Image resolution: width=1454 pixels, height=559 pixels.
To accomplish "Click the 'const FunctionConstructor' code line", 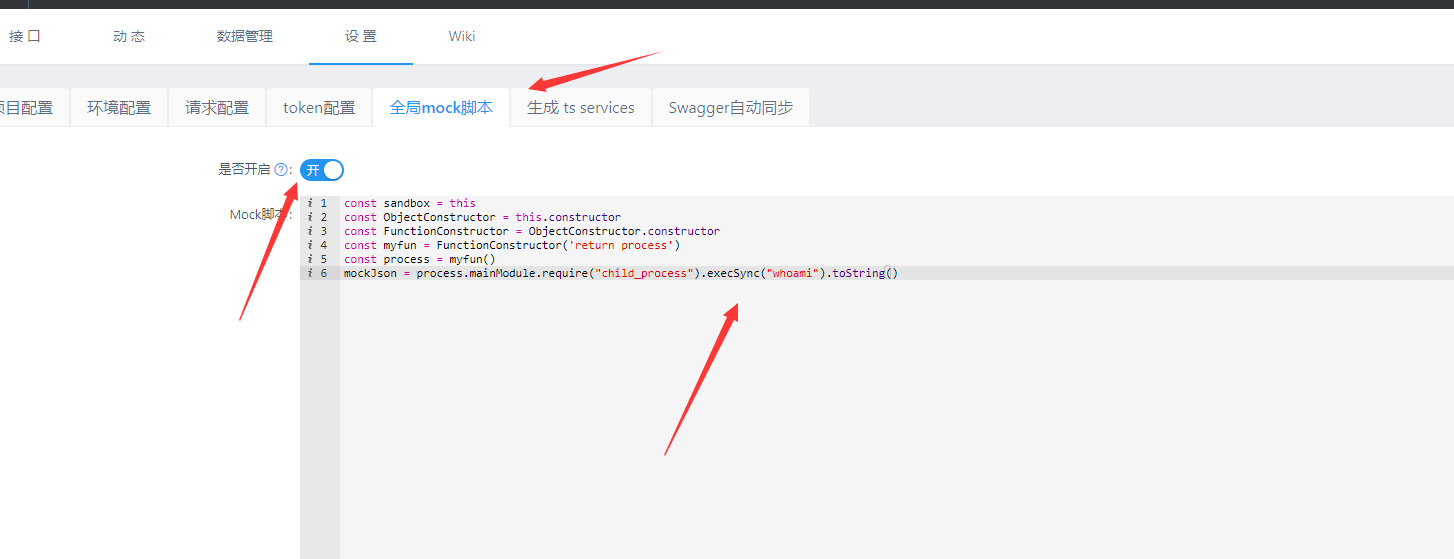I will tap(532, 231).
